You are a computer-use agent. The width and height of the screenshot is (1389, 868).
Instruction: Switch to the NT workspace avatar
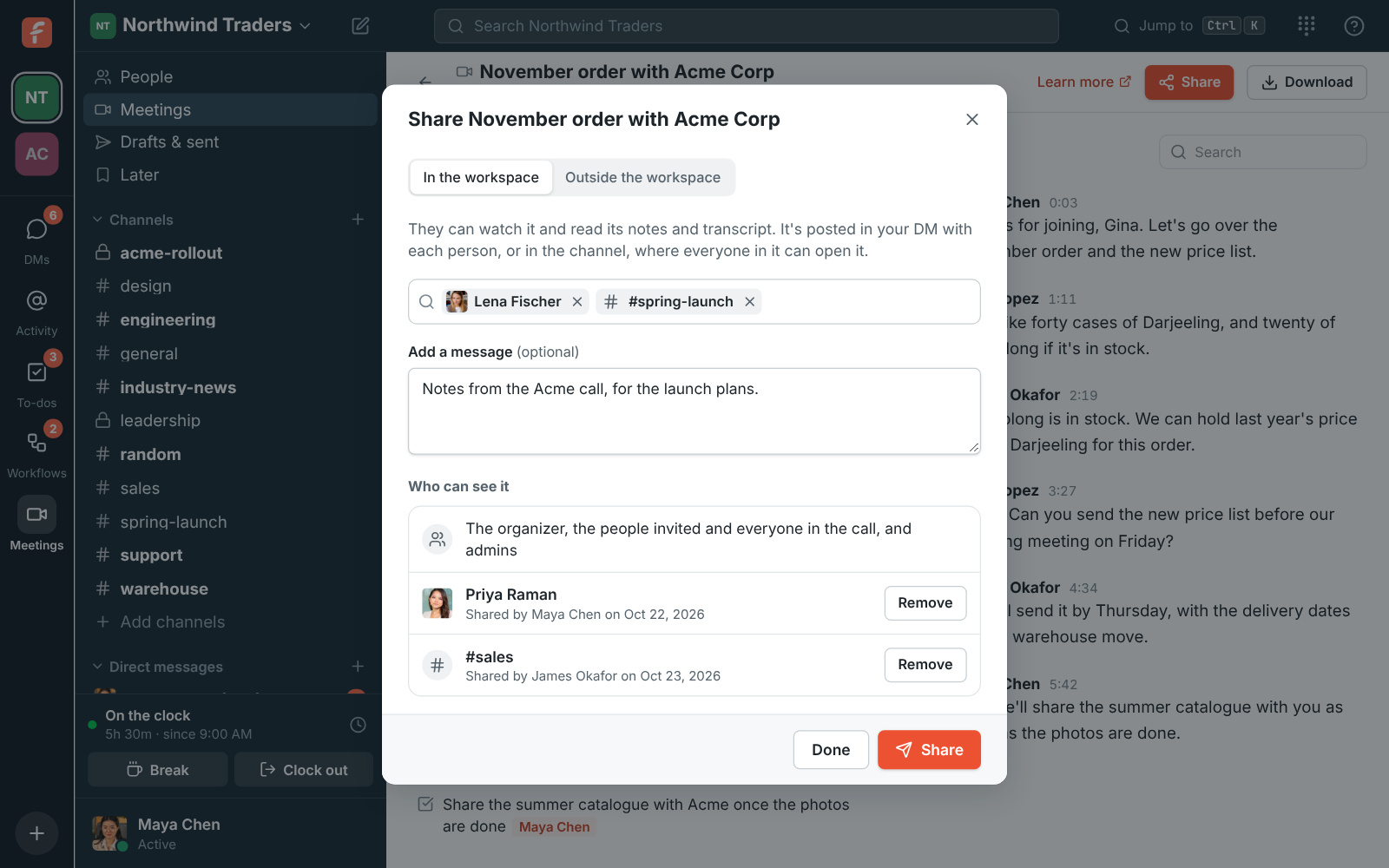click(x=36, y=97)
